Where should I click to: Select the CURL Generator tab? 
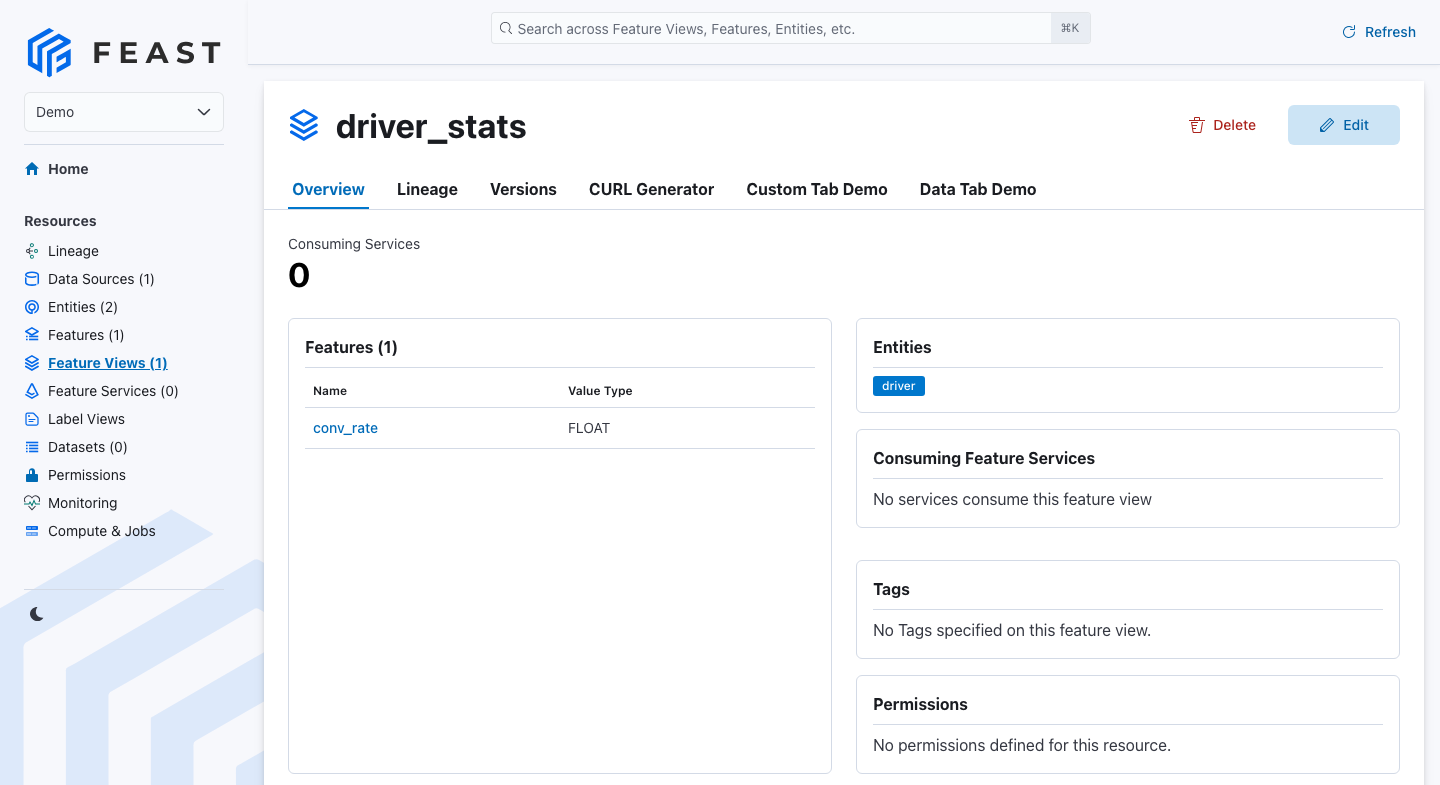click(x=651, y=189)
